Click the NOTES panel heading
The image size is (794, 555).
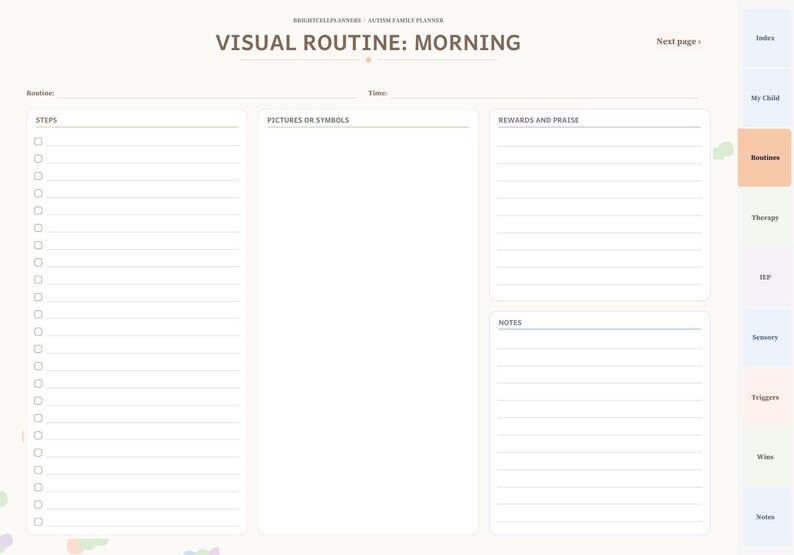[x=510, y=323]
